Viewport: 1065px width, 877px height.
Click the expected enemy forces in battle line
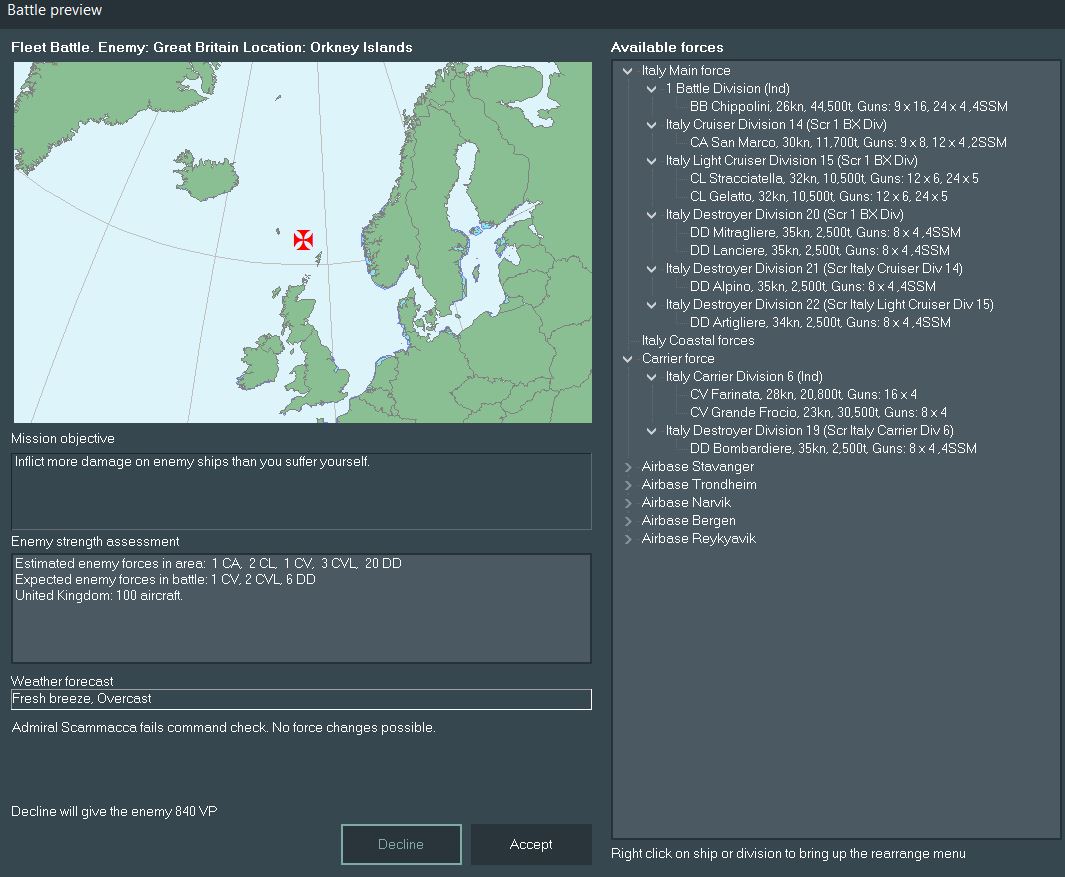[x=165, y=579]
